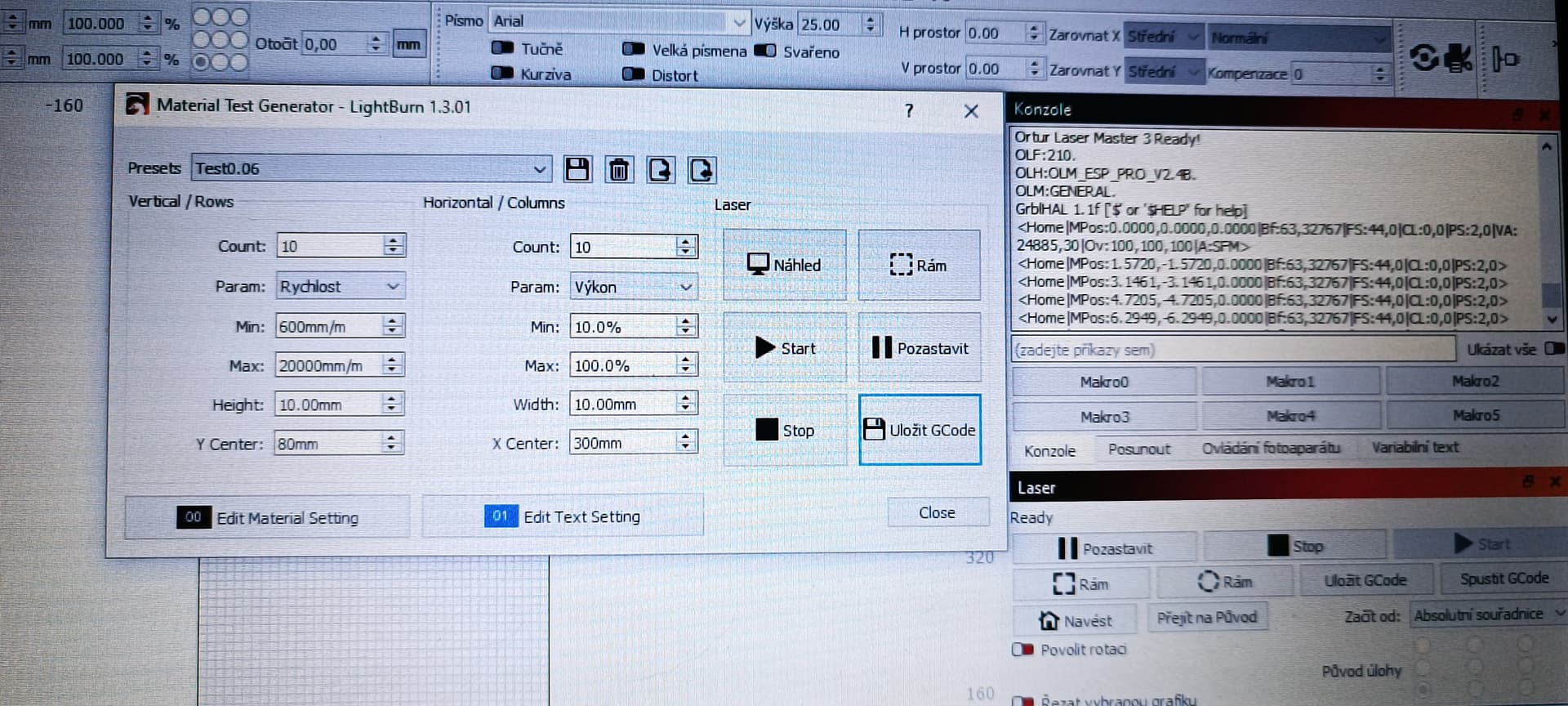
Task: Click the Makro1 button
Action: click(1290, 381)
